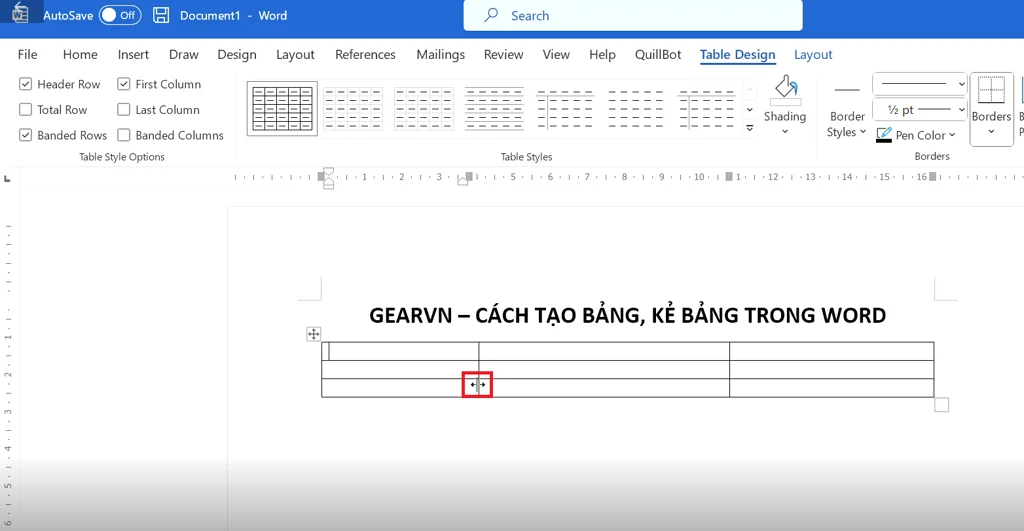
Task: Open the Shading dropdown arrow
Action: pyautogui.click(x=785, y=131)
